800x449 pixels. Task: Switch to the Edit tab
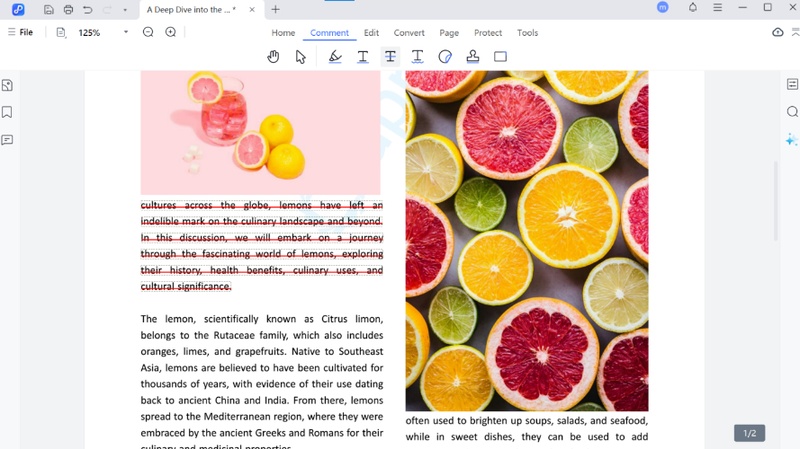click(x=371, y=33)
